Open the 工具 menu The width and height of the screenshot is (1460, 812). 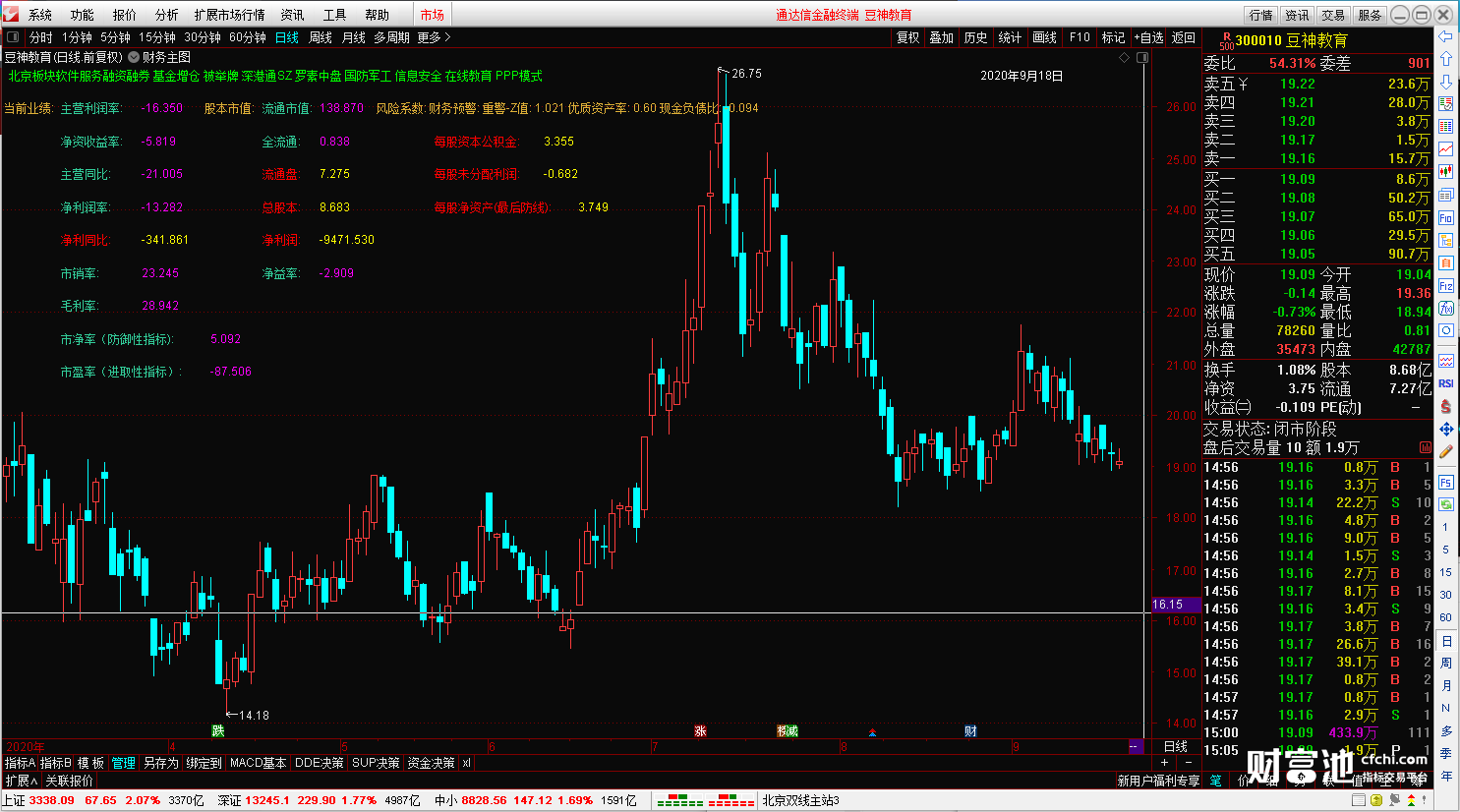[x=334, y=15]
